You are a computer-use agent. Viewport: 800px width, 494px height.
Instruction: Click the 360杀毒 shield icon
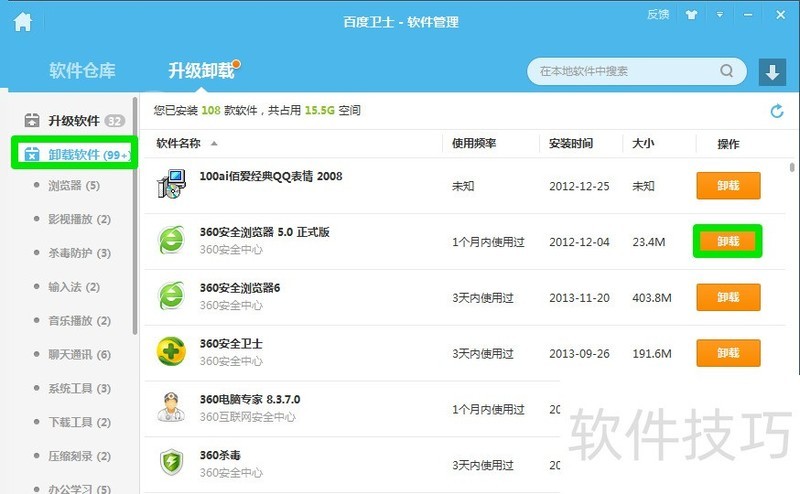coord(172,463)
